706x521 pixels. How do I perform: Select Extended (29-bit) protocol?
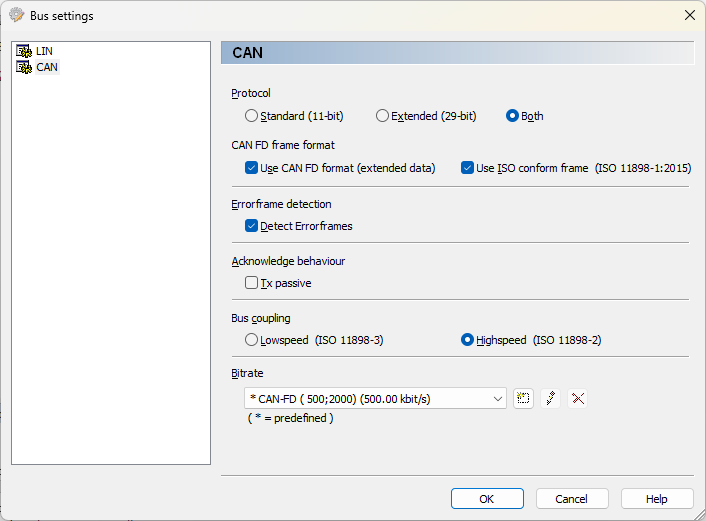click(383, 116)
